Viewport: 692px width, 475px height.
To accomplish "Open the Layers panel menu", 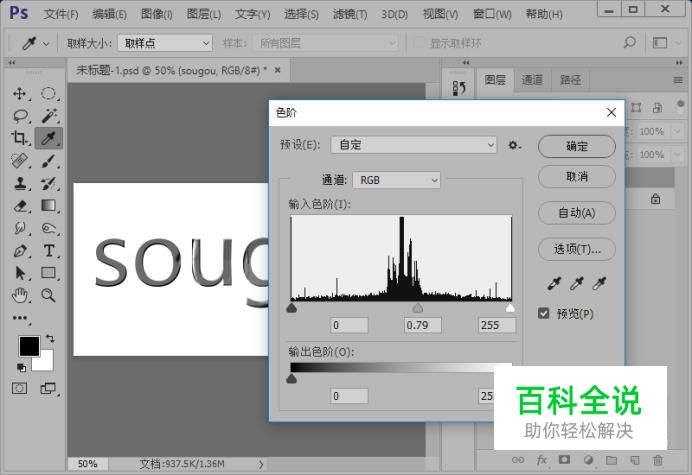I will [678, 80].
